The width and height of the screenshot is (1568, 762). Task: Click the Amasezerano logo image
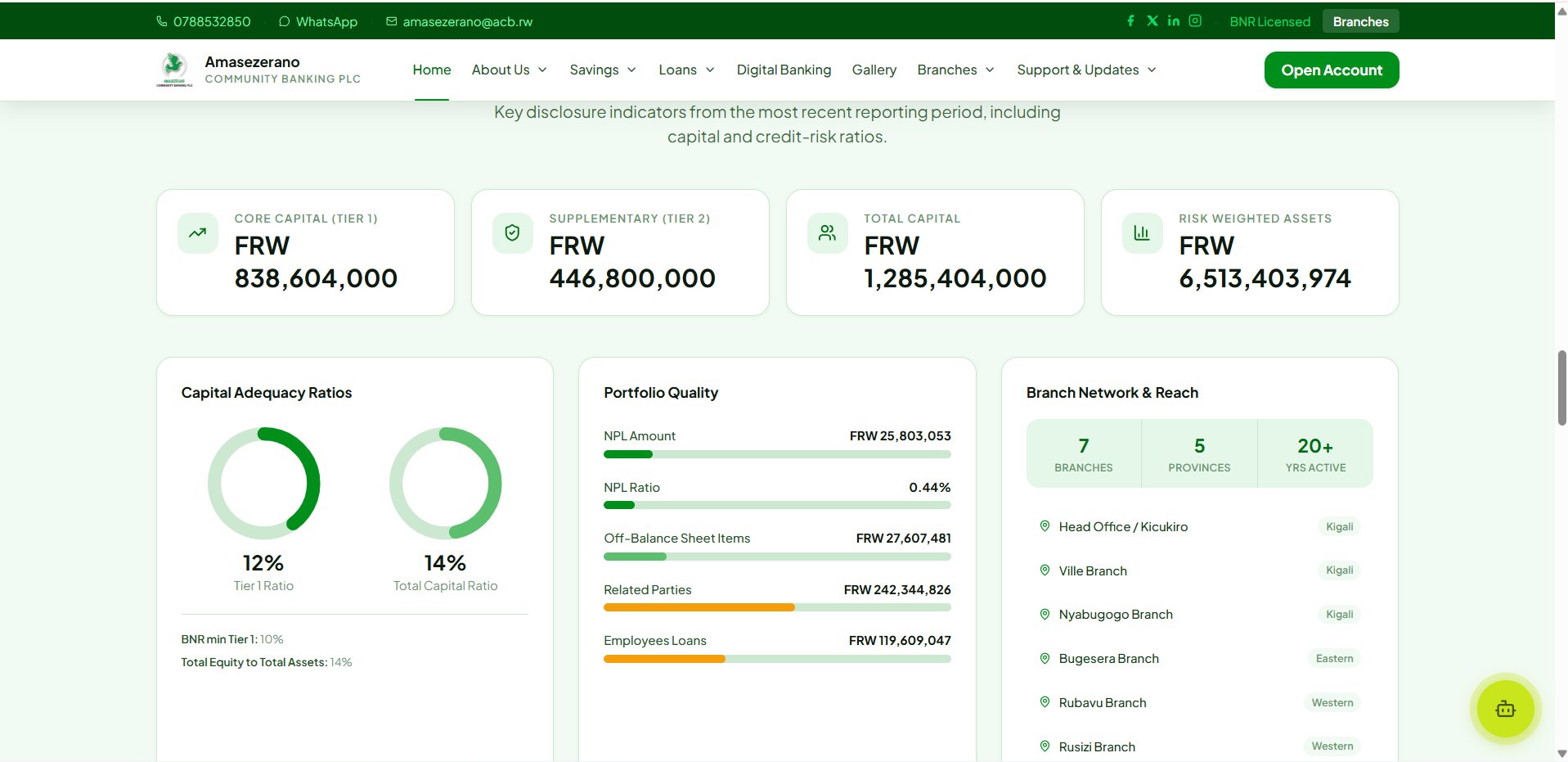pyautogui.click(x=174, y=70)
